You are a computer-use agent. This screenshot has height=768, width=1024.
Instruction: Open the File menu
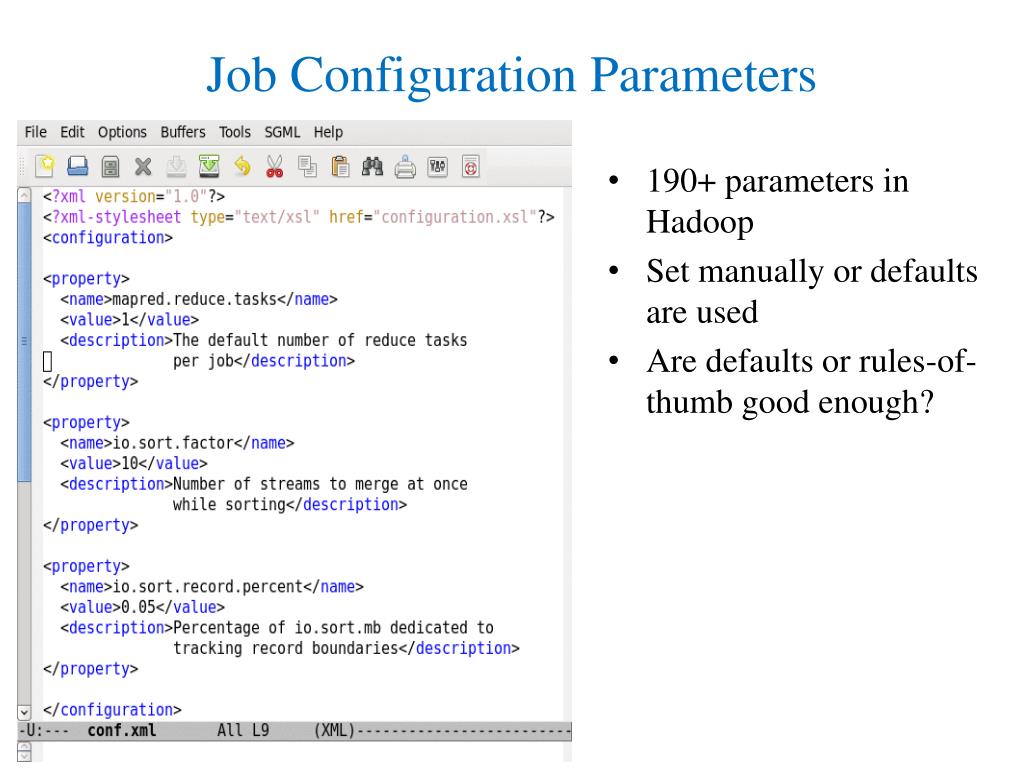tap(35, 132)
